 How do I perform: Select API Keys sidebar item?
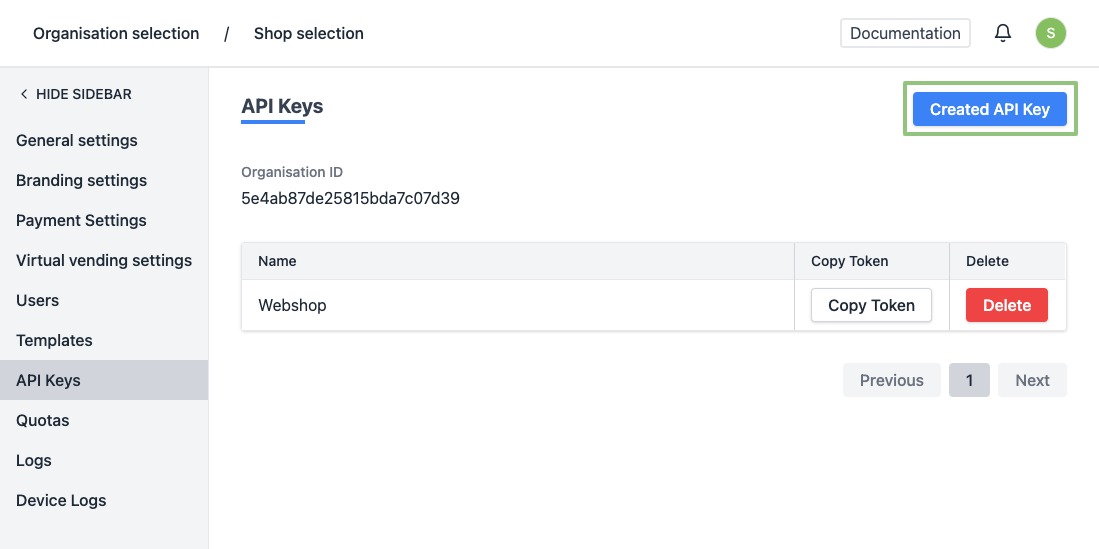tap(48, 380)
